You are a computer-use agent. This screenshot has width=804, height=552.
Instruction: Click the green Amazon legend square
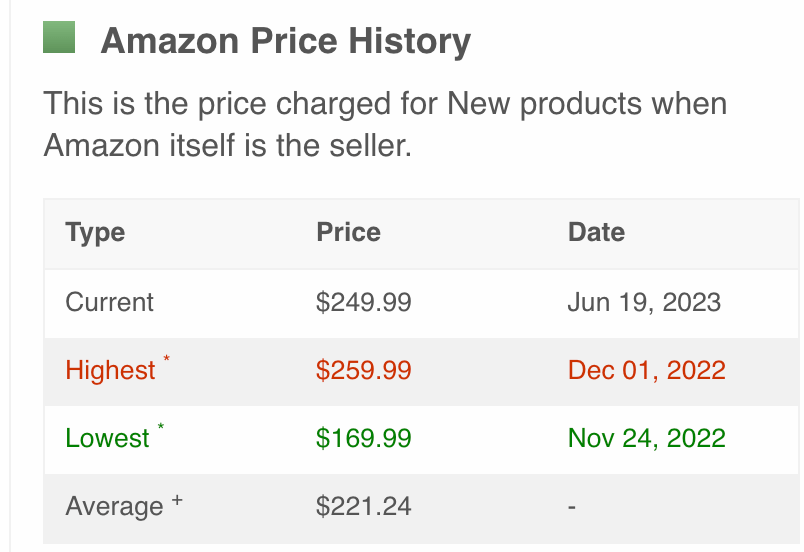tap(60, 38)
